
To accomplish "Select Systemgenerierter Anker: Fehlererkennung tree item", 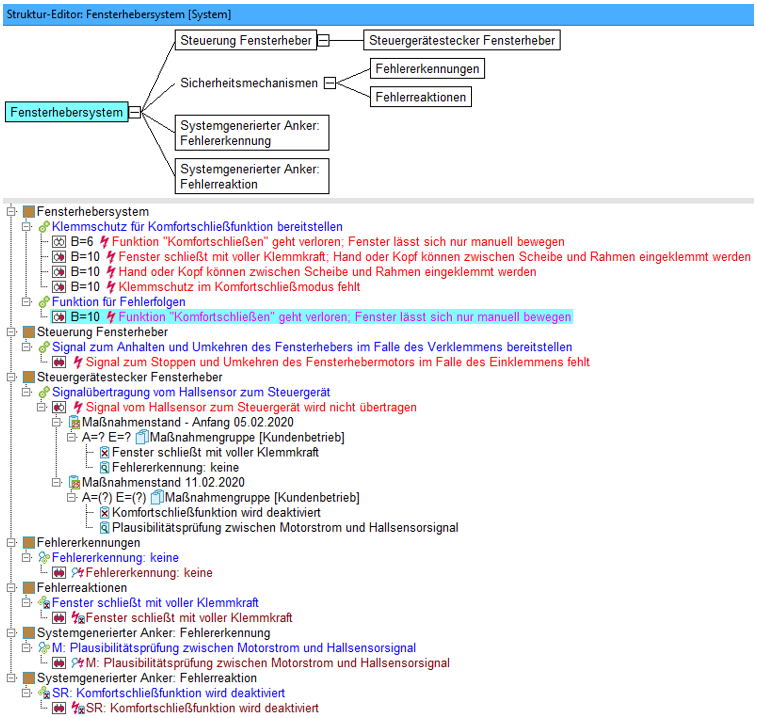I will point(153,633).
